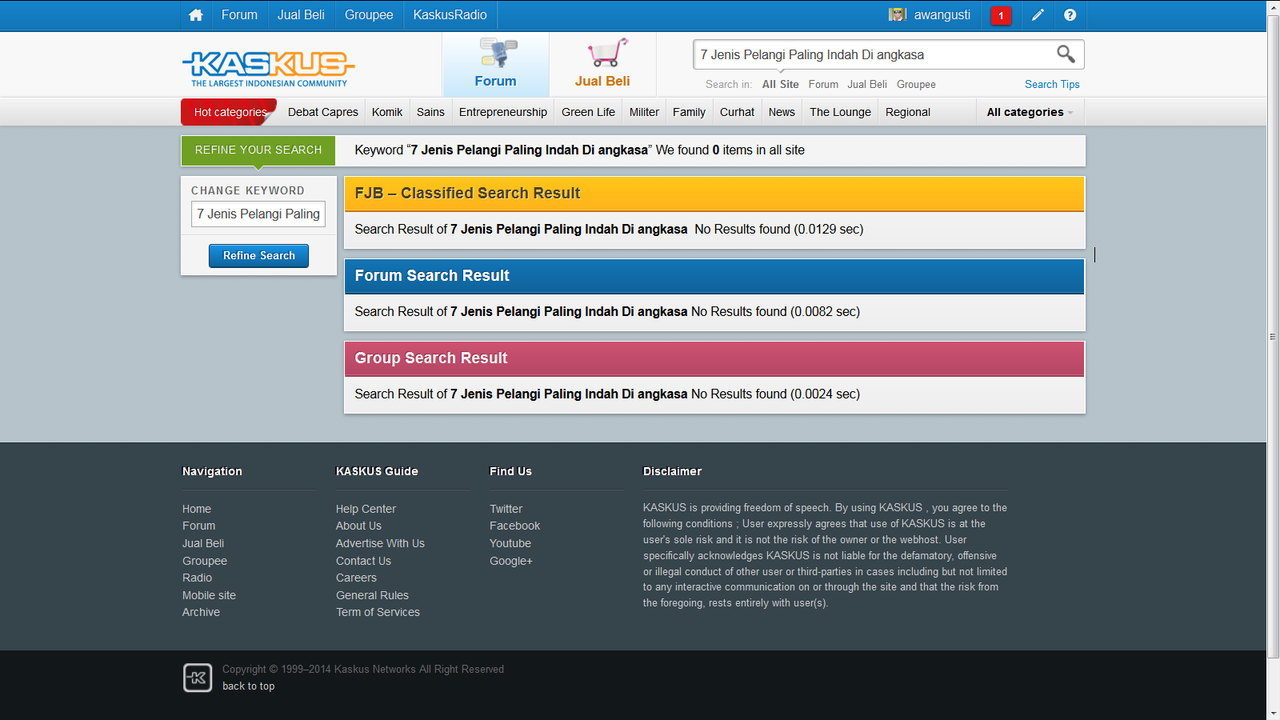Open the footer Radio link
This screenshot has height=720, width=1280.
(197, 578)
